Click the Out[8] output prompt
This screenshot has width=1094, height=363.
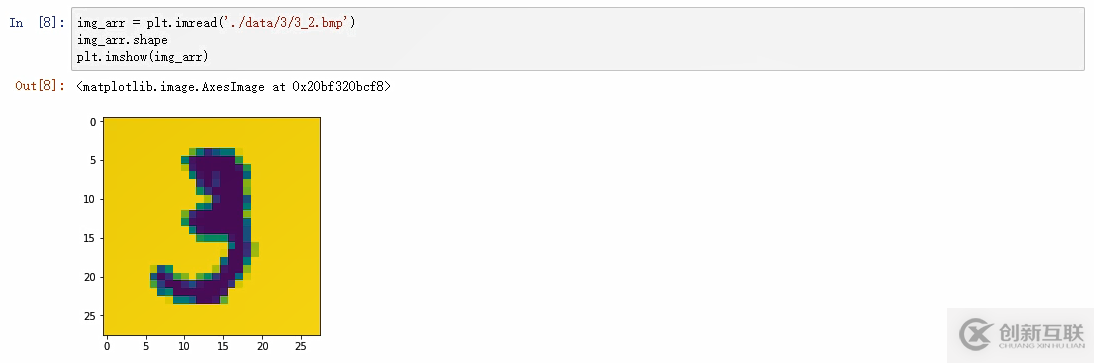point(40,86)
